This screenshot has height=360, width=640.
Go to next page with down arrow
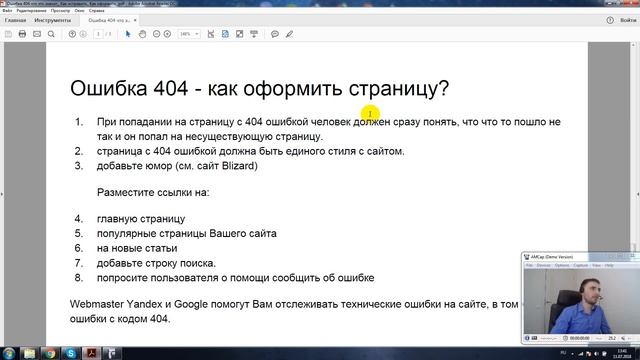point(83,34)
